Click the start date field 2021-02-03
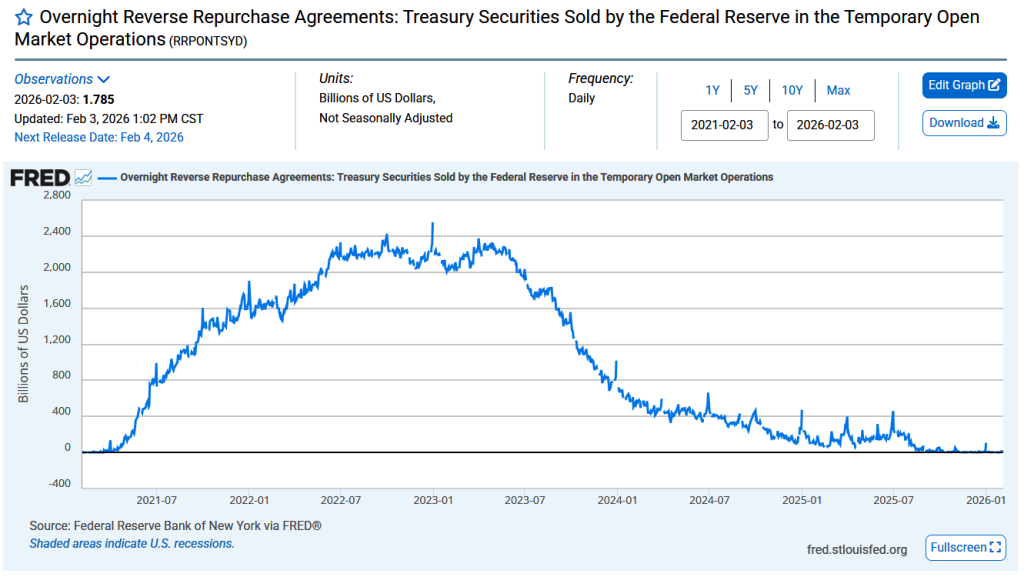 (x=725, y=126)
